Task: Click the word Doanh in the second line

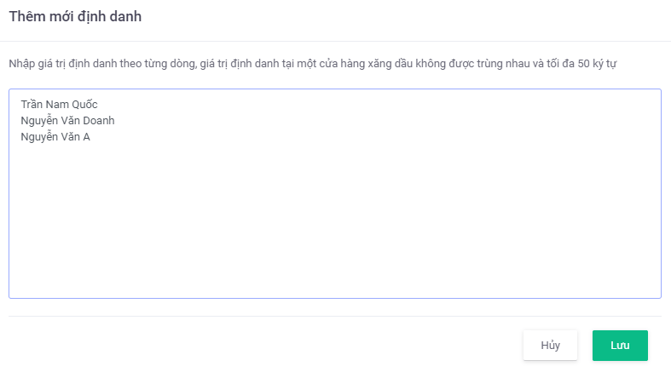Action: (x=98, y=120)
